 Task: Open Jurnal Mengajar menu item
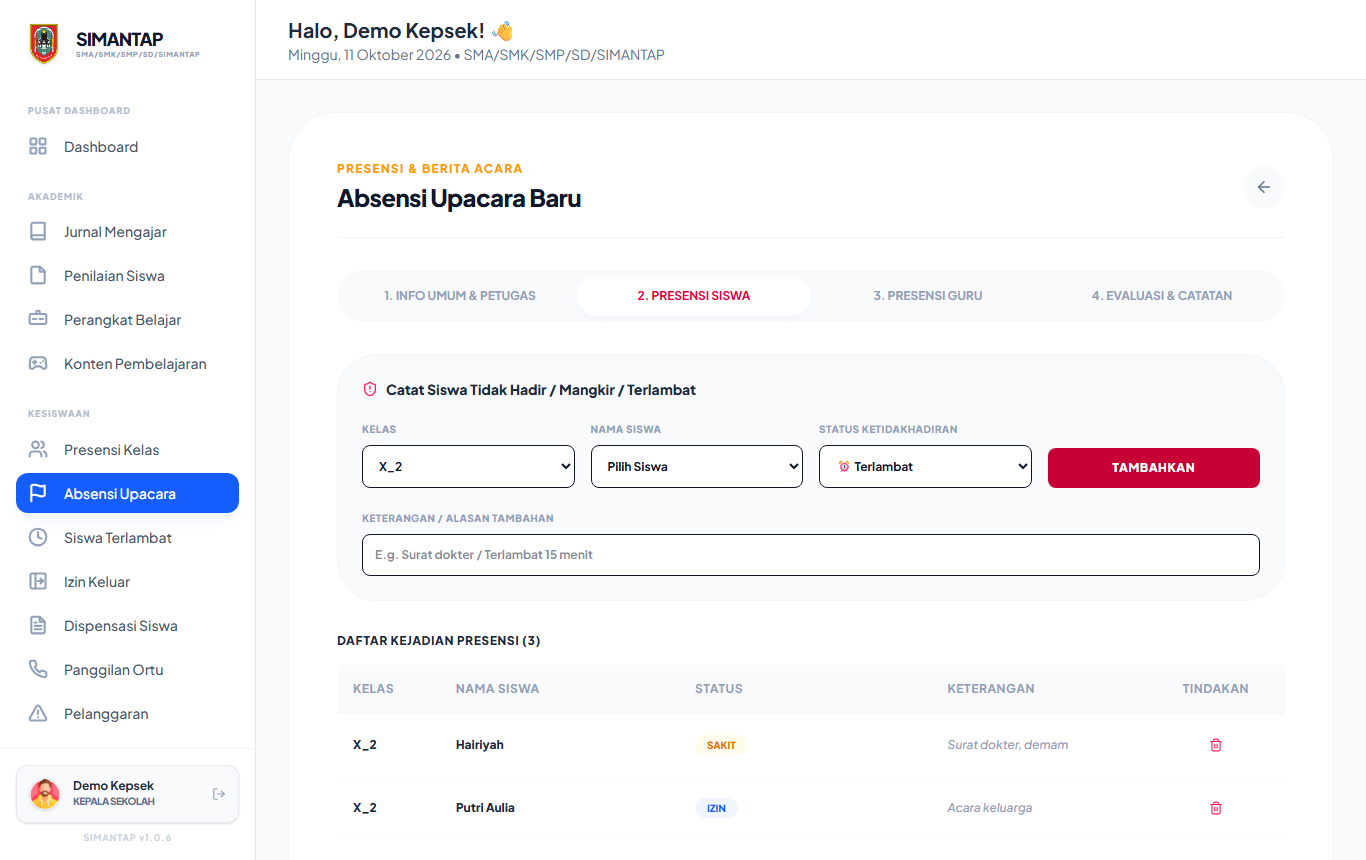pos(127,232)
